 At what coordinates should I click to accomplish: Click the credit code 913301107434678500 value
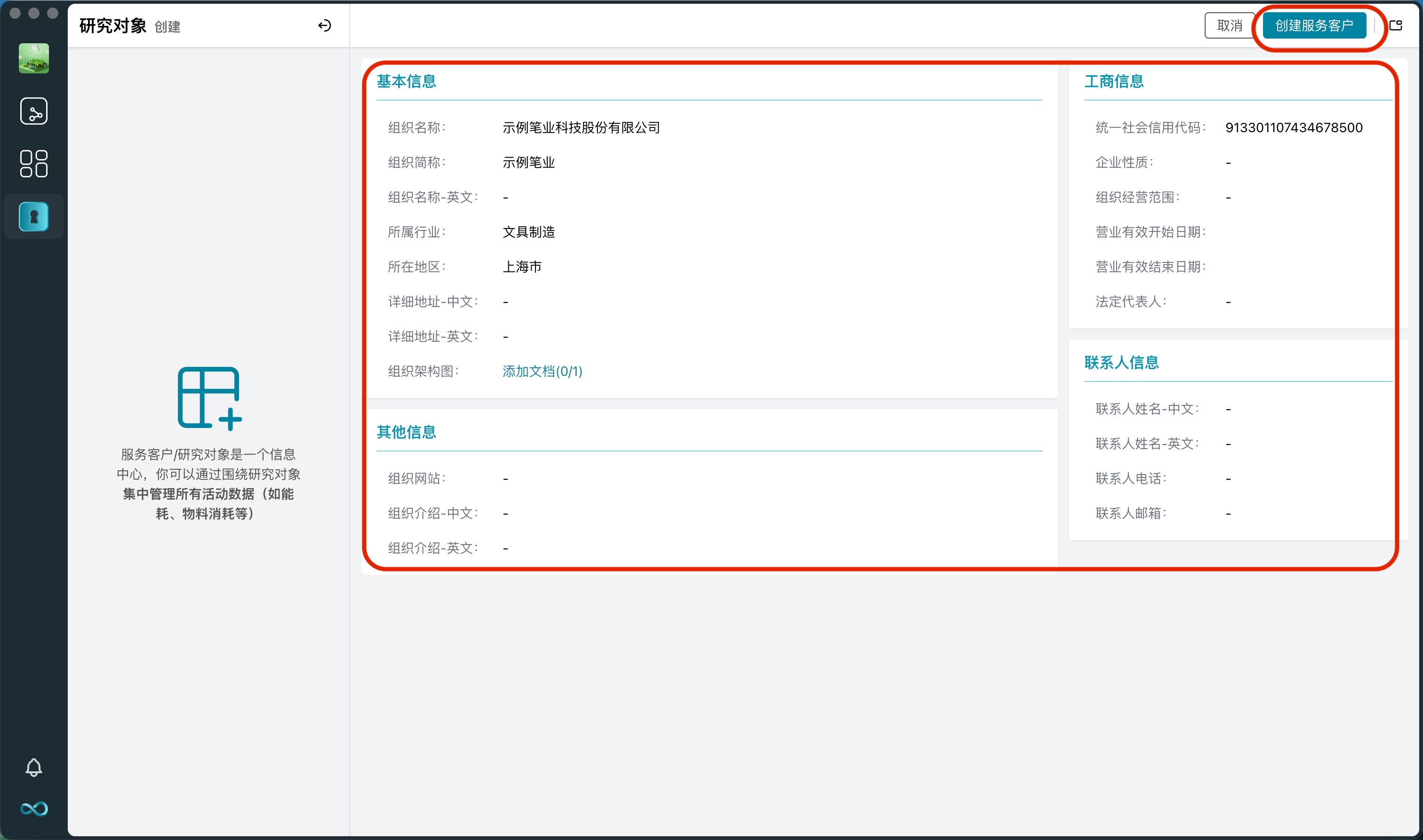pyautogui.click(x=1294, y=127)
